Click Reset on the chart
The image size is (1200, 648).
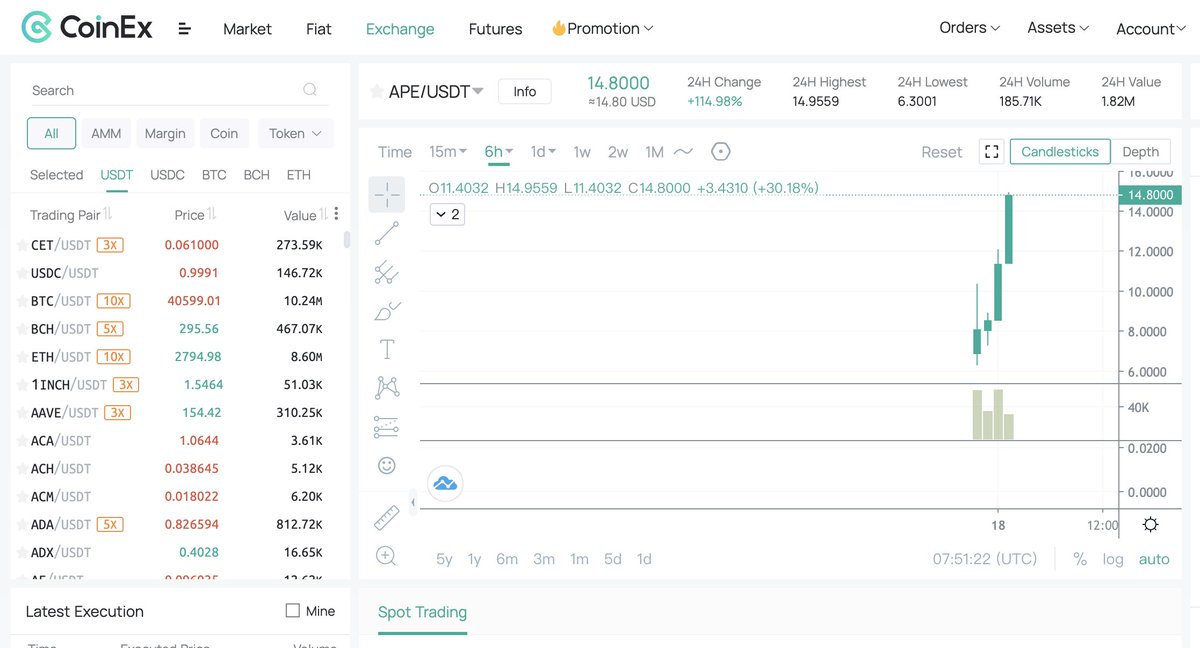(941, 152)
